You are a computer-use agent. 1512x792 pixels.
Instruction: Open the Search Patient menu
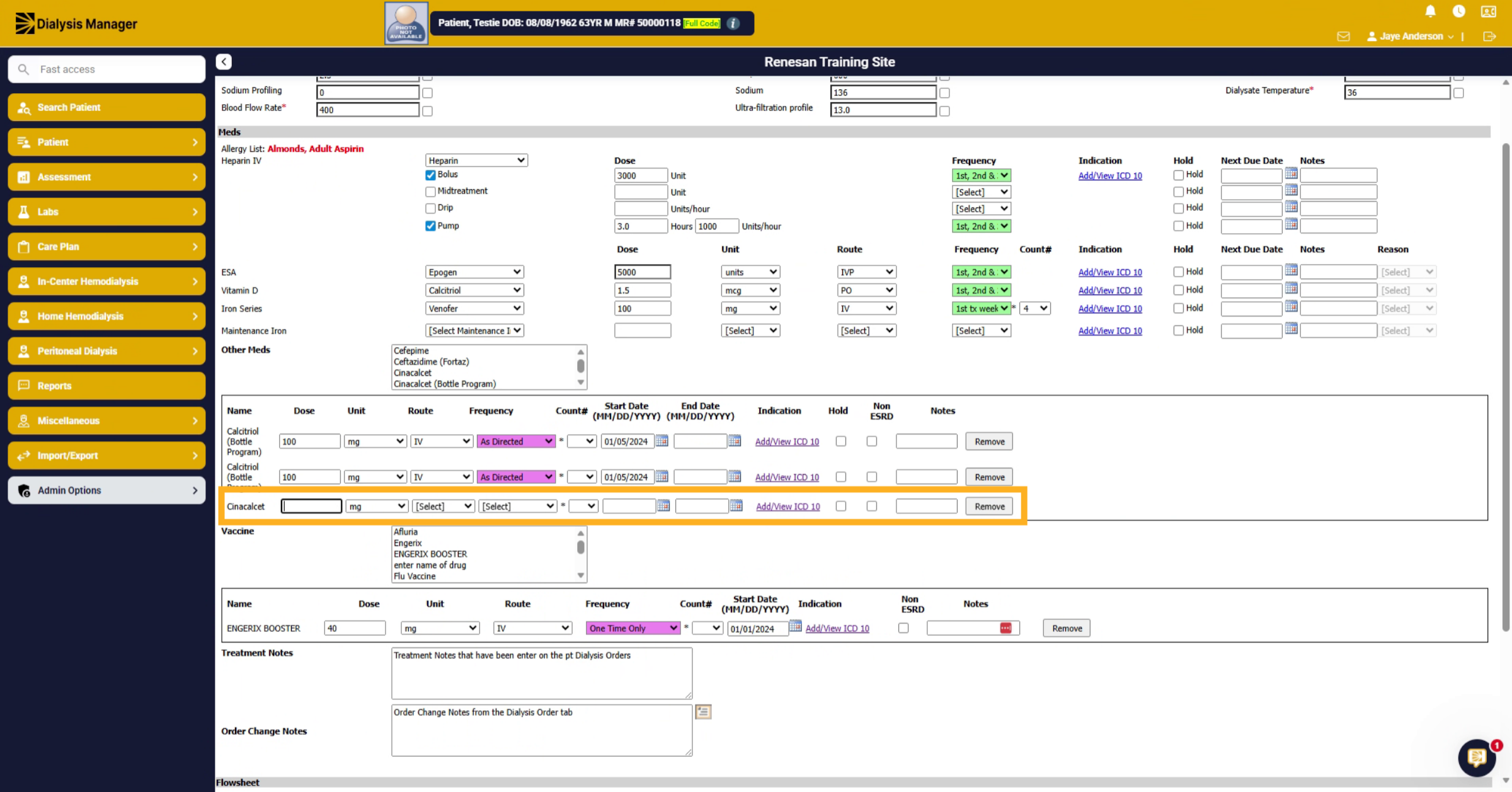pyautogui.click(x=106, y=107)
